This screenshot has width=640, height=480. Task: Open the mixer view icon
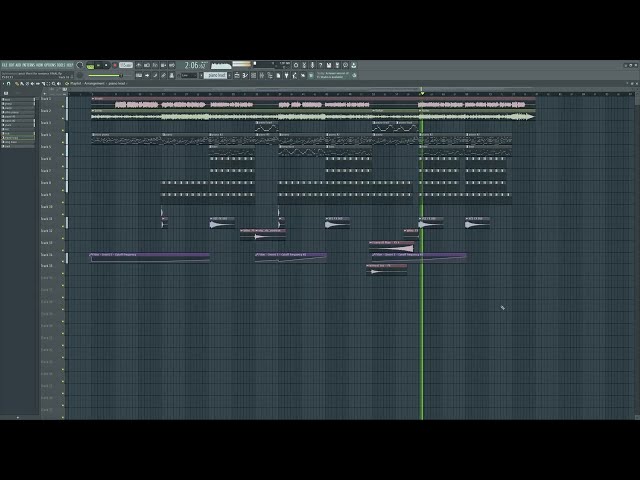pos(262,75)
